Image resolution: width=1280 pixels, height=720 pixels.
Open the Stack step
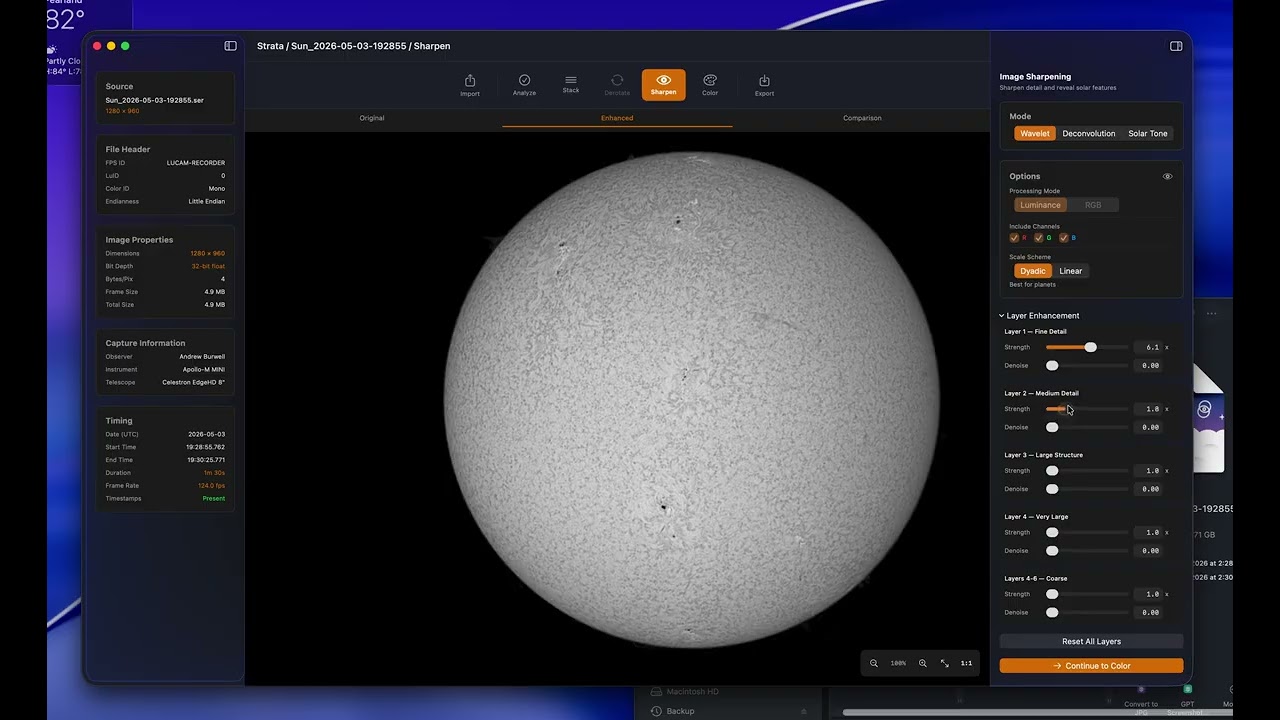570,85
